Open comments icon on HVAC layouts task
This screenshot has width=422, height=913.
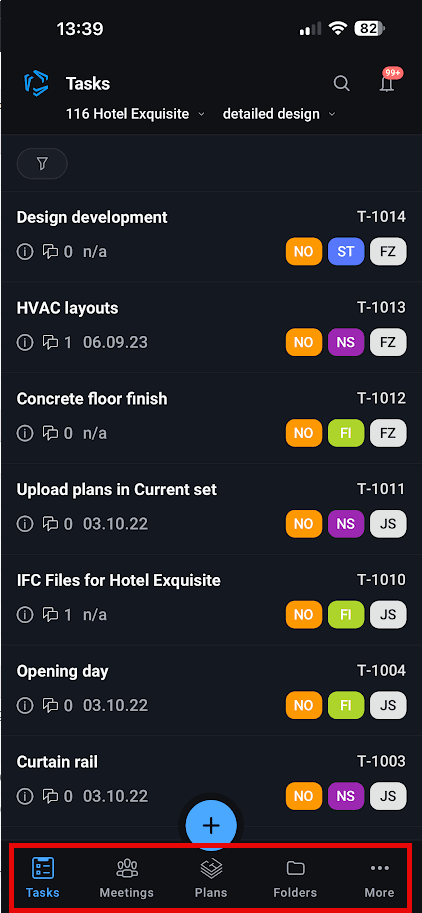pos(51,342)
